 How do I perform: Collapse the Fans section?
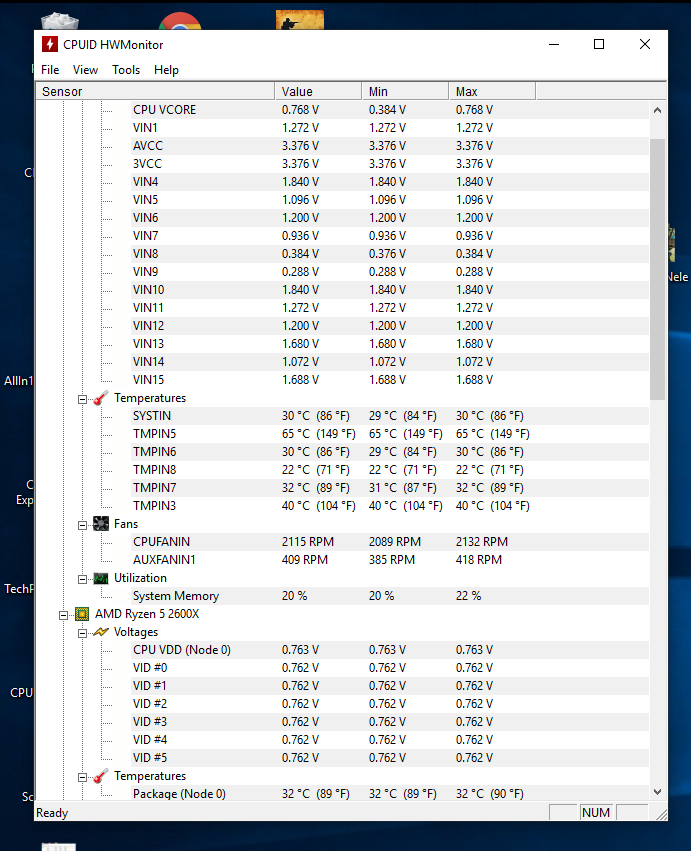pyautogui.click(x=82, y=525)
